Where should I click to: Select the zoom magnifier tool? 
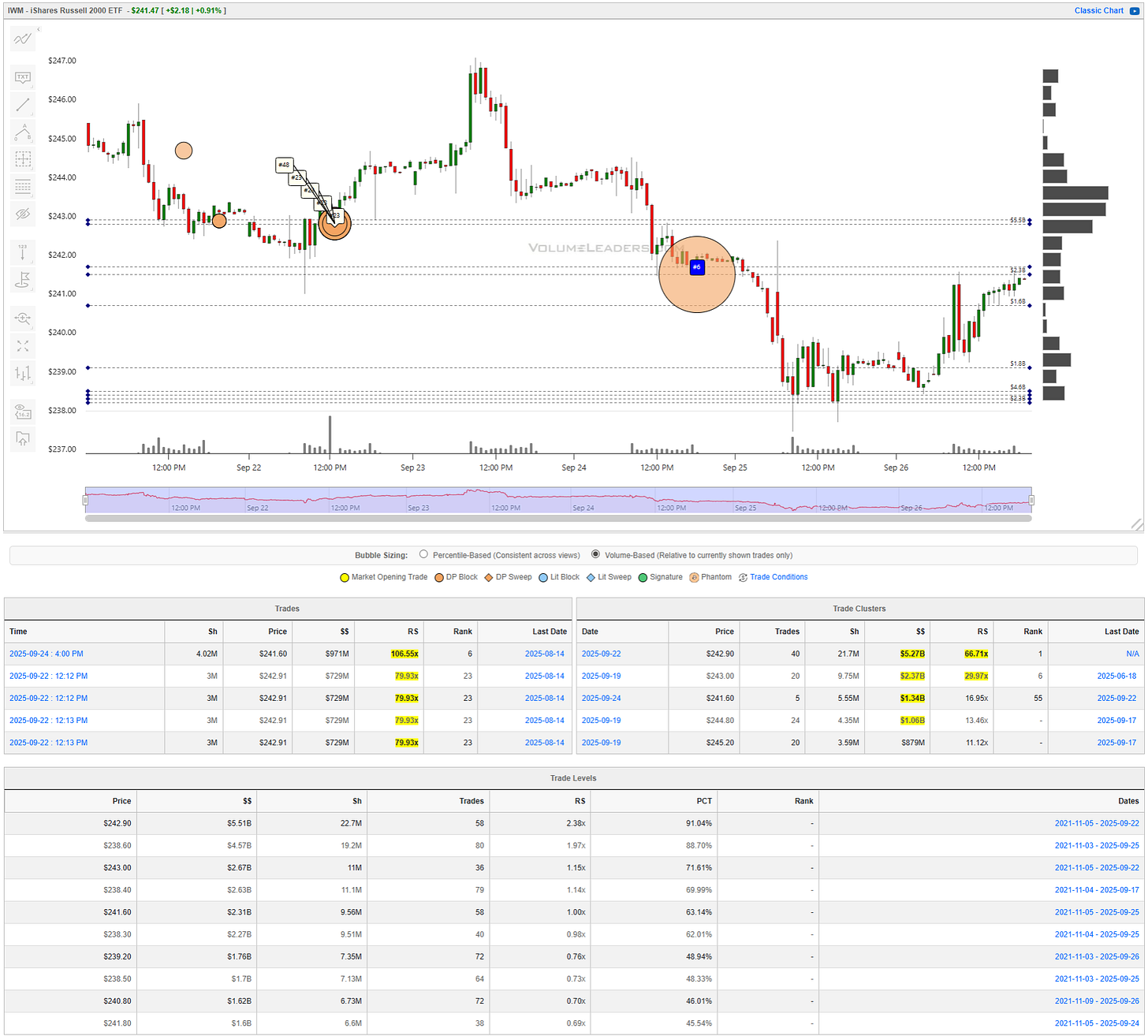pyautogui.click(x=23, y=319)
